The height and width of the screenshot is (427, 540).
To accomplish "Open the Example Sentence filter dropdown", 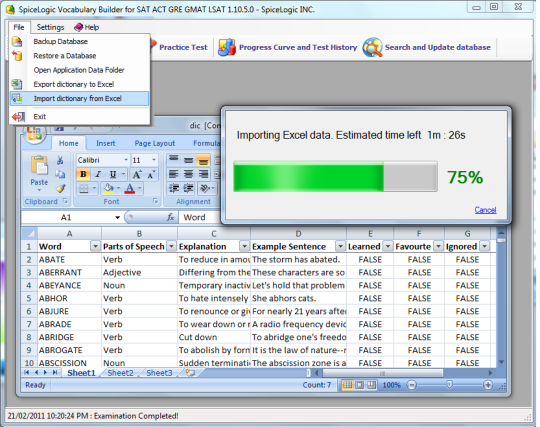I will coord(340,246).
